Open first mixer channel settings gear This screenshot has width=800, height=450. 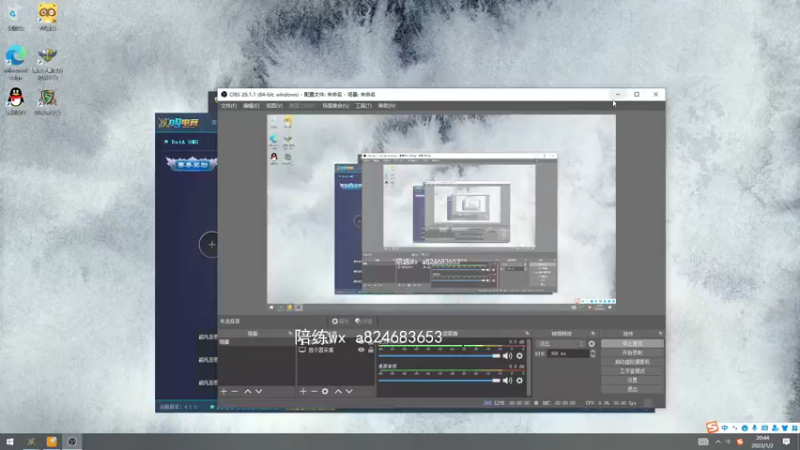point(519,356)
